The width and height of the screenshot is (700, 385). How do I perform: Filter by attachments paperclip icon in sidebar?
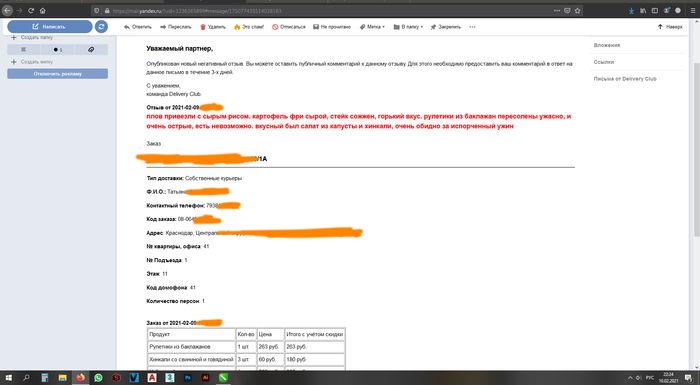(91, 50)
